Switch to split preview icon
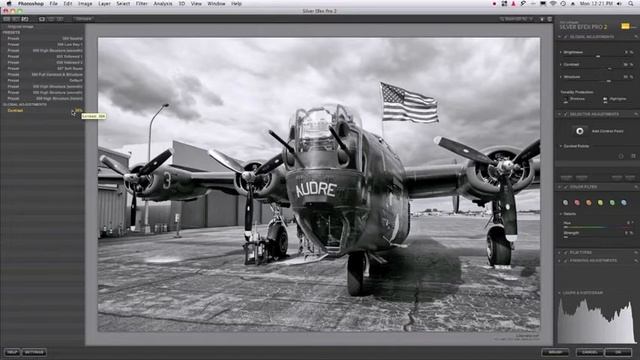 [51, 19]
